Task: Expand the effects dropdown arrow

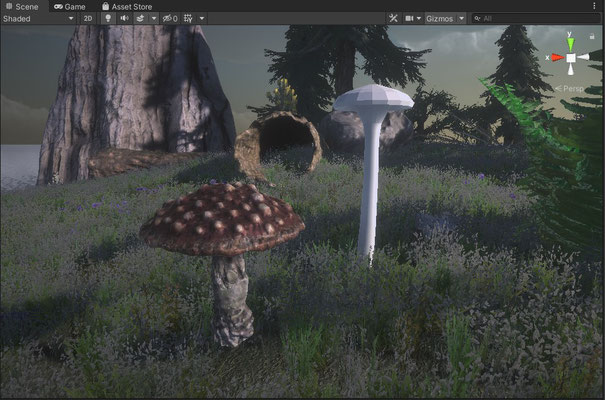Action: (154, 19)
